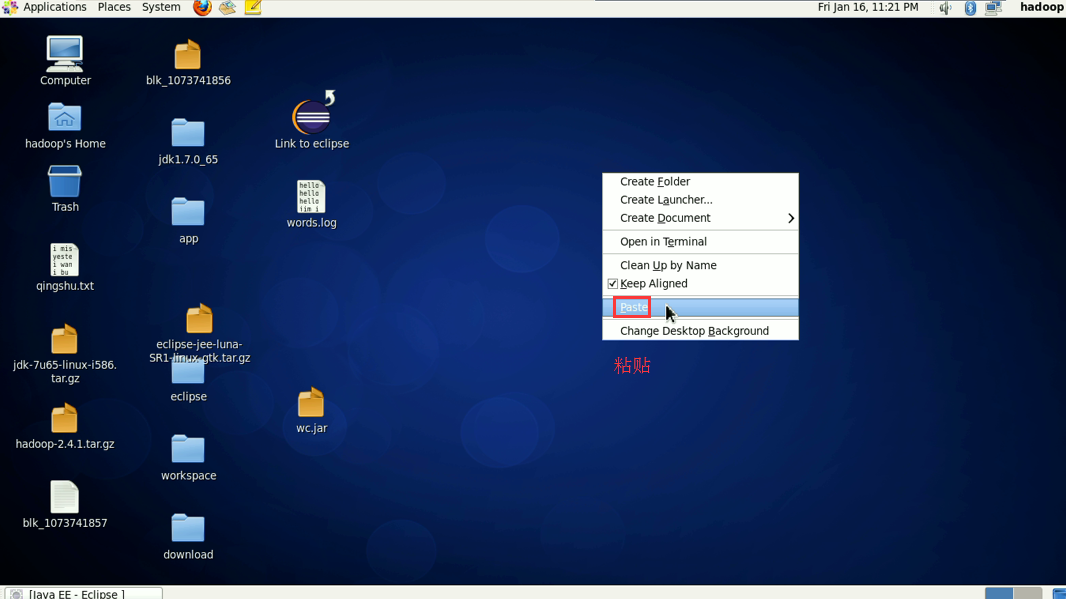Screen dimensions: 1066x599
Task: Click the date and time clock
Action: [x=868, y=7]
